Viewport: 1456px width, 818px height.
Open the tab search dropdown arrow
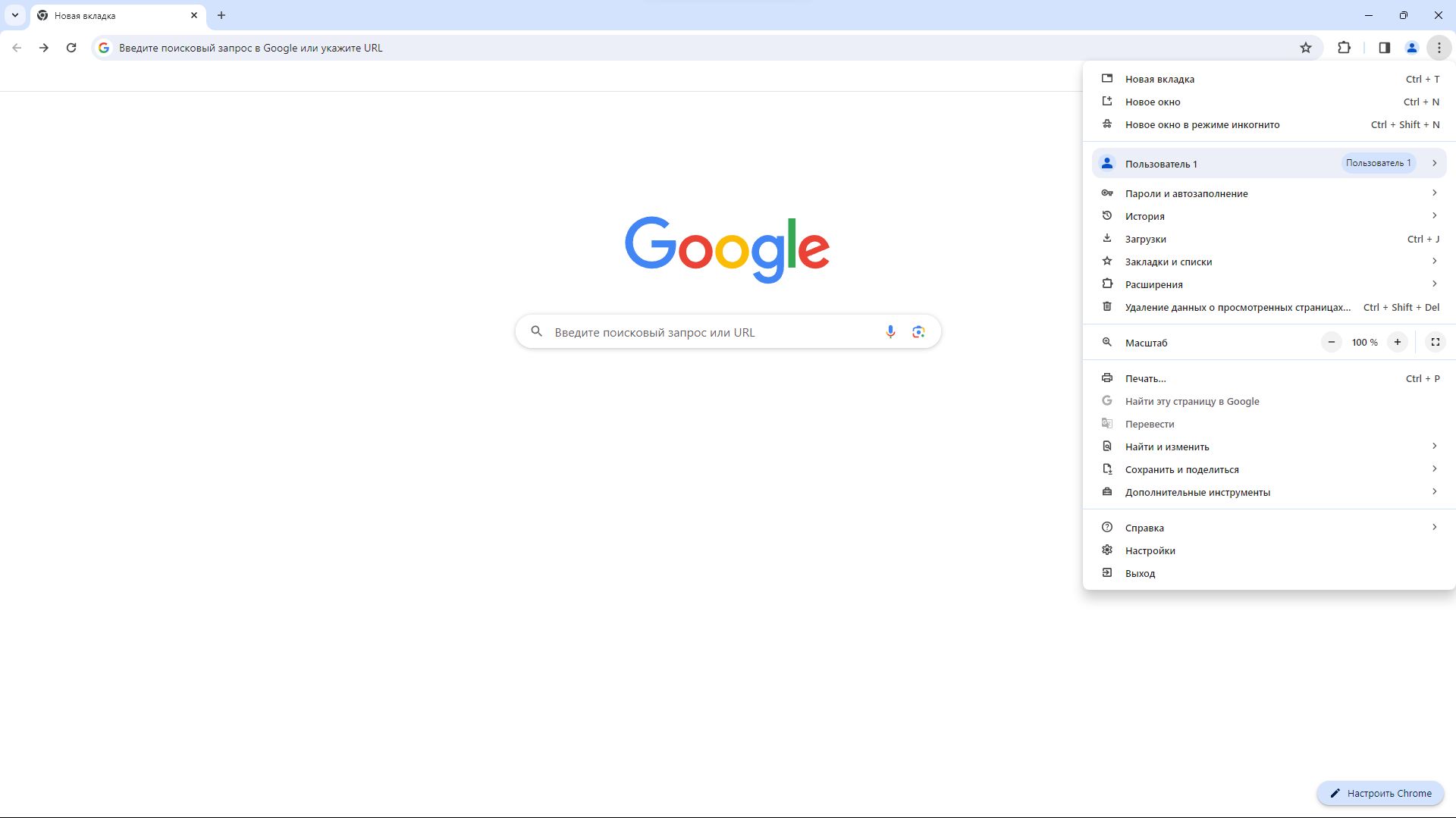(x=15, y=15)
